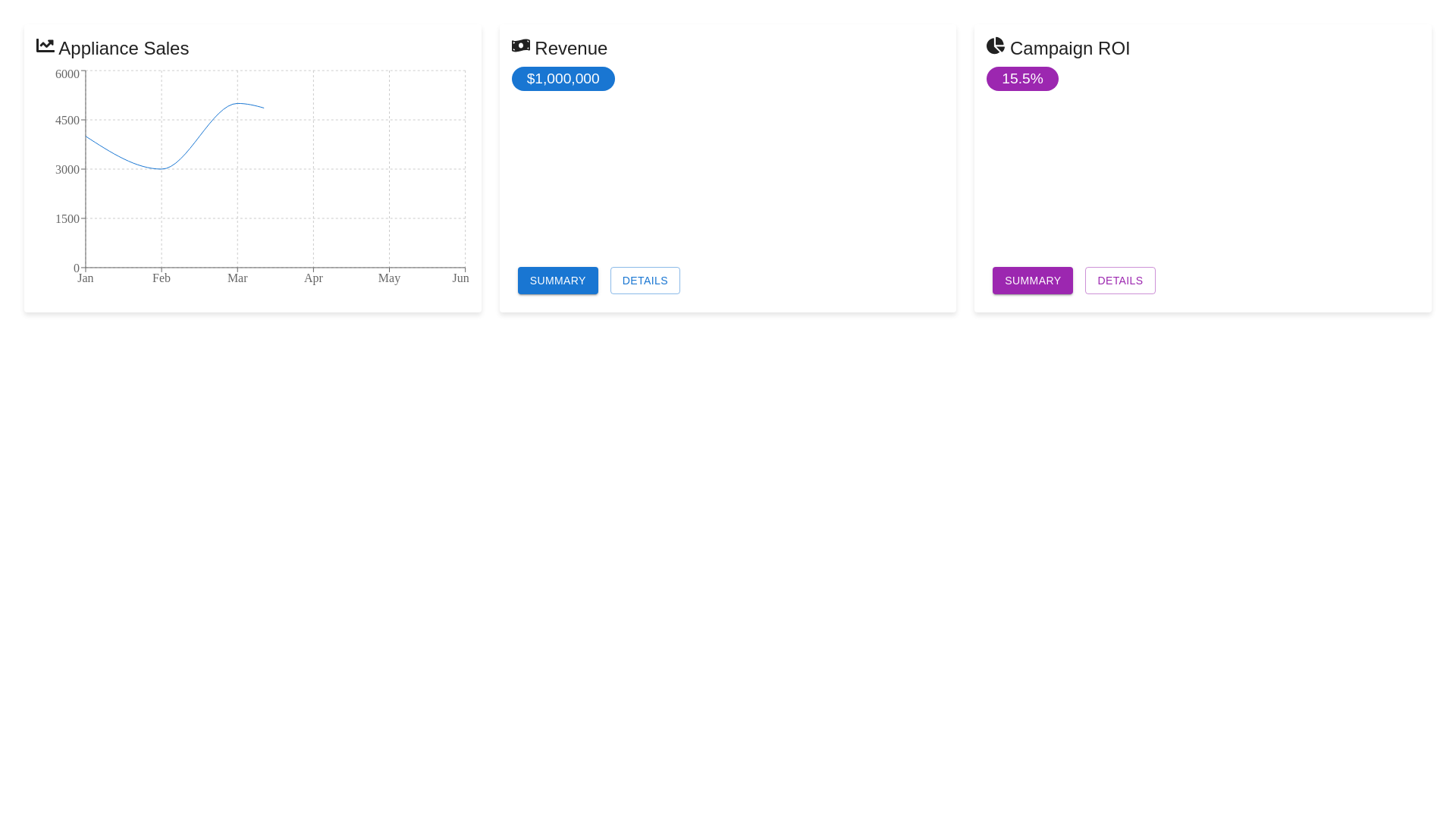This screenshot has height=819, width=1456.
Task: Select the Campaign ROI heading text
Action: tap(1070, 49)
